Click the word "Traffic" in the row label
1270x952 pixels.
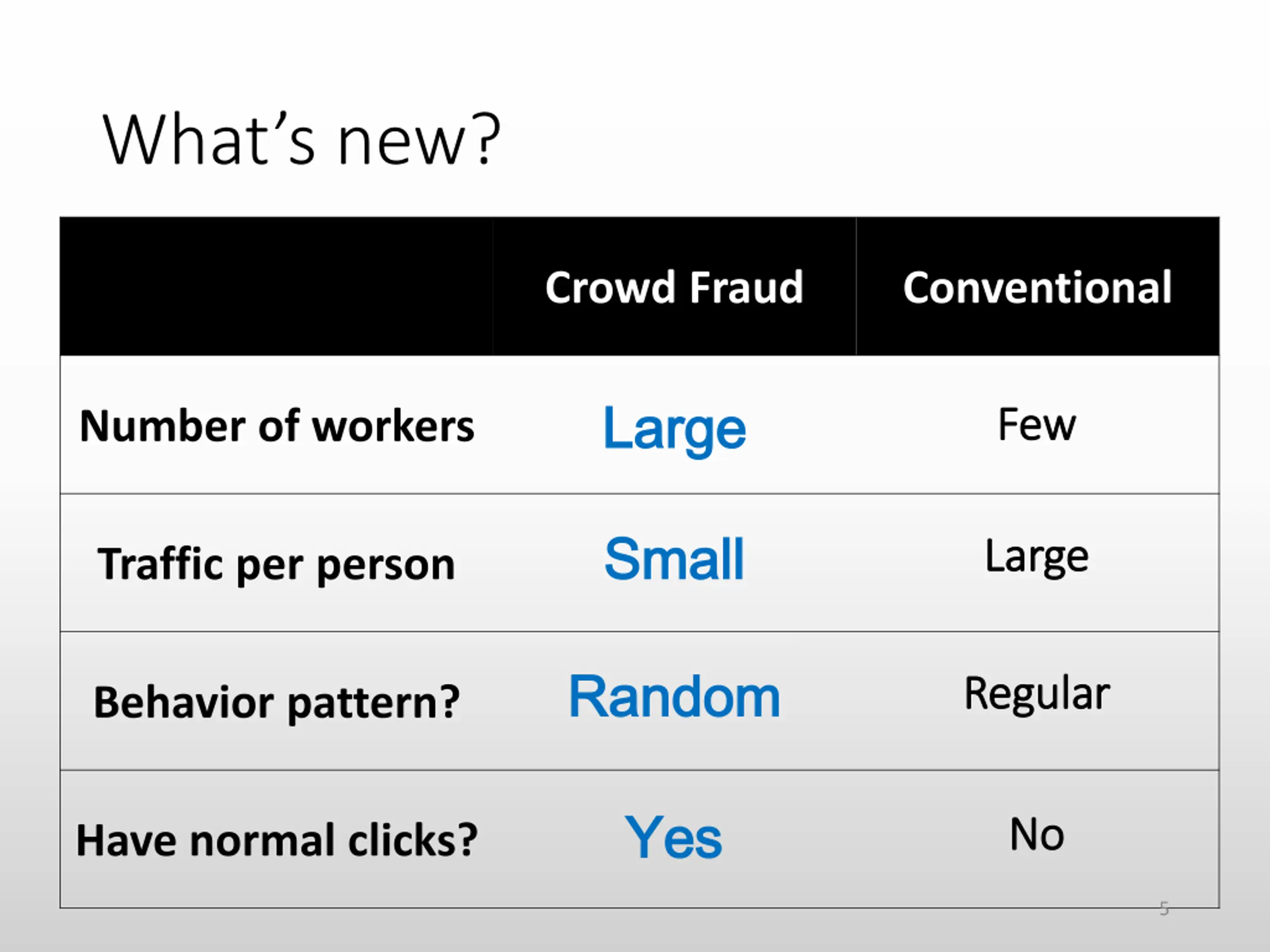[160, 564]
